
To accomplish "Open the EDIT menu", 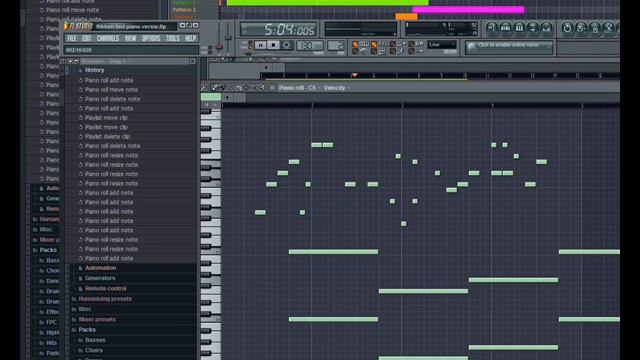I will pos(87,38).
